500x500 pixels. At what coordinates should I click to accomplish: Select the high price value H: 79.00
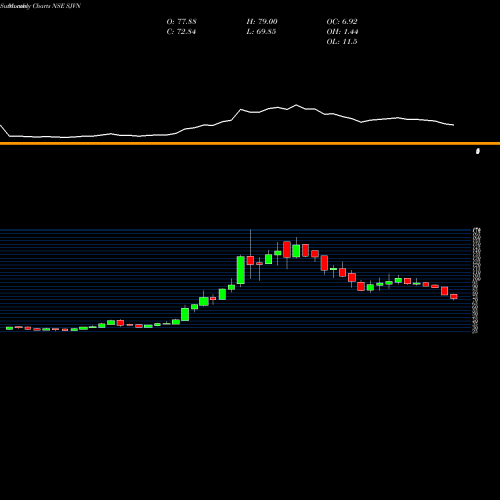(262, 22)
